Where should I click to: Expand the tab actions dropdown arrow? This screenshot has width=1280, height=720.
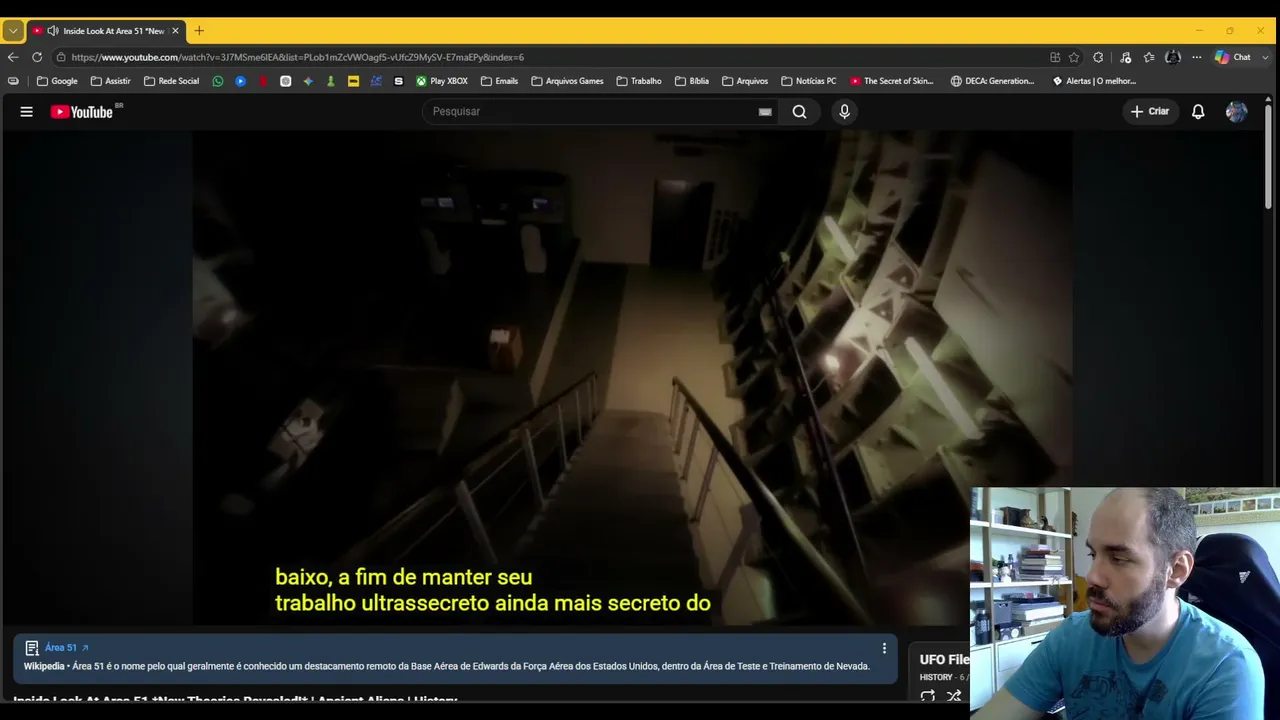[x=13, y=31]
